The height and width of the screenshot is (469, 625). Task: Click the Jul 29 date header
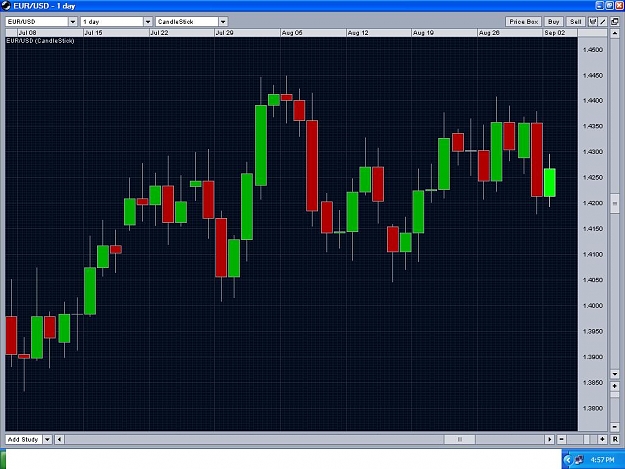(x=224, y=33)
